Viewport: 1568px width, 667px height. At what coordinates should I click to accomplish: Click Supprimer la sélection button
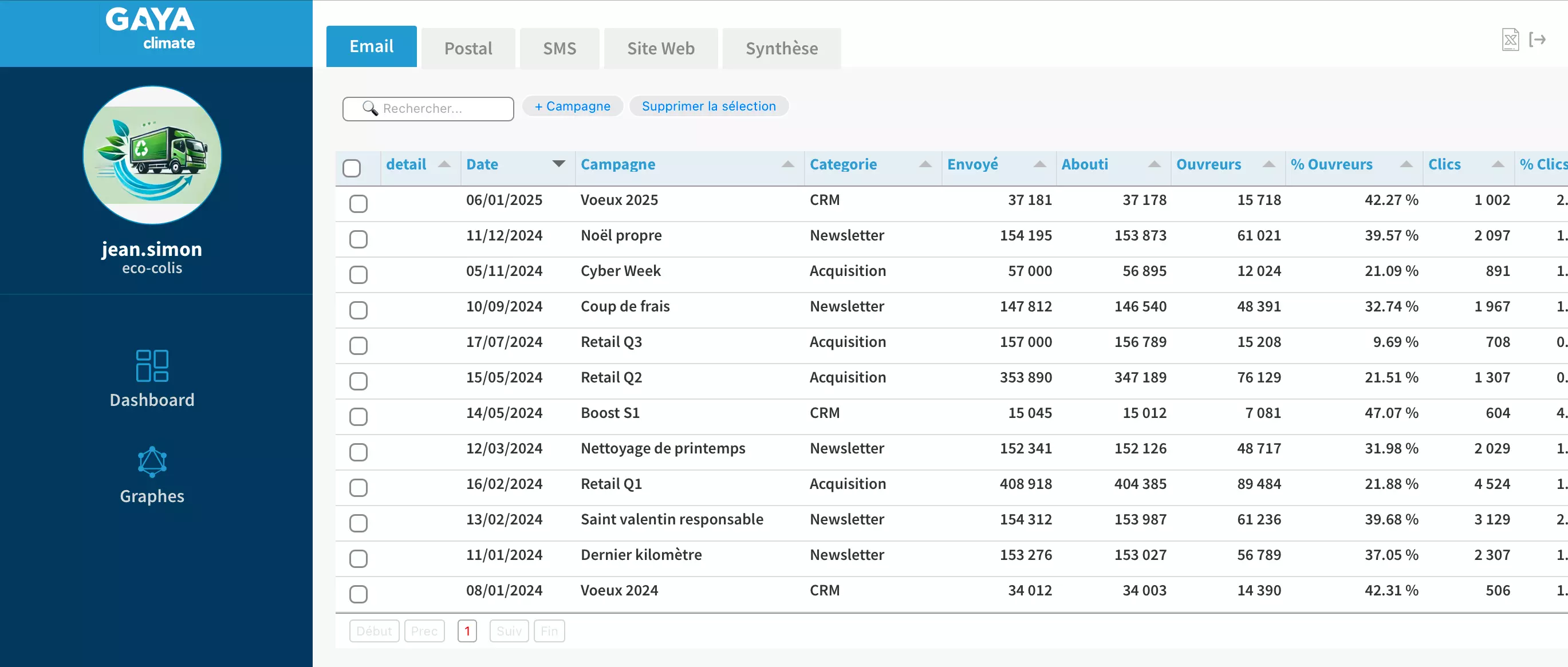pos(708,106)
